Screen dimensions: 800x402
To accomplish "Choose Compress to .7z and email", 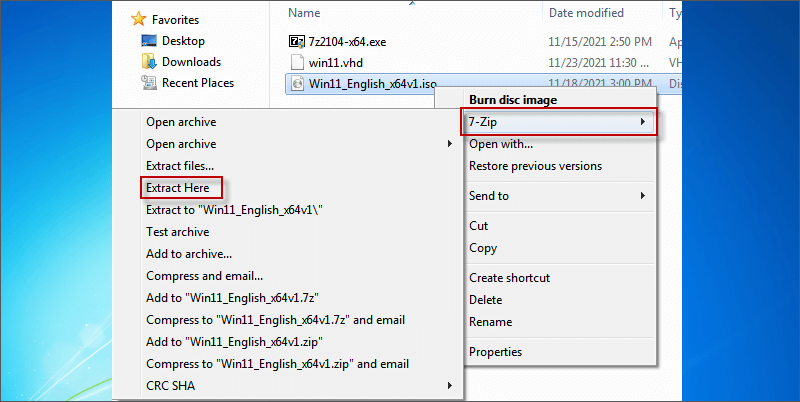I will (276, 320).
